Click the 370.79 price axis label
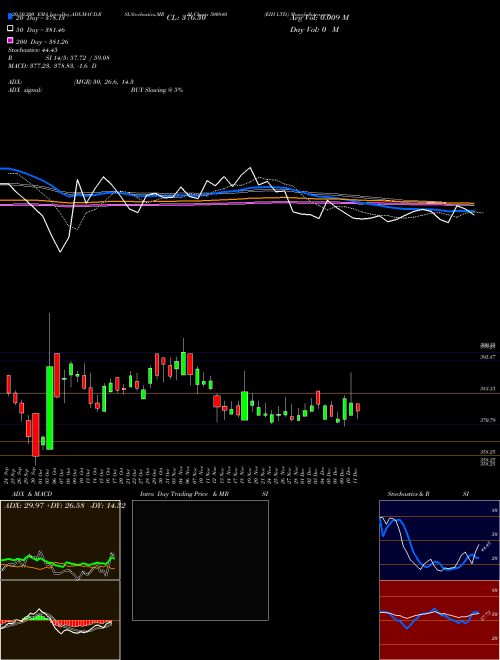The height and width of the screenshot is (660, 500). click(x=488, y=420)
